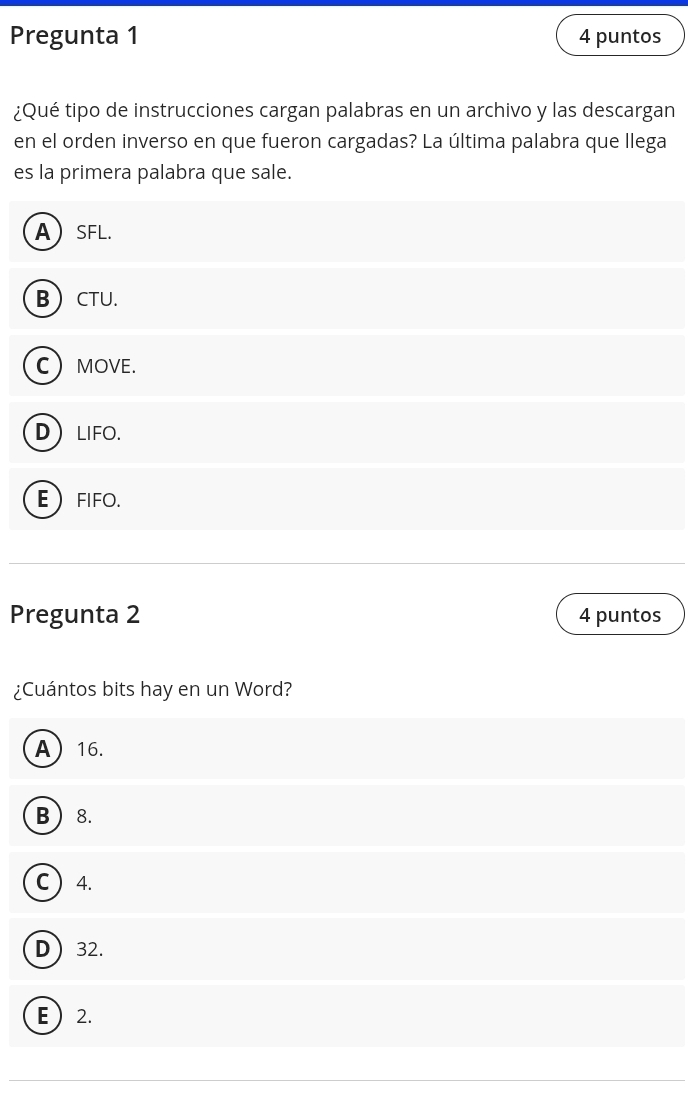Screen dimensions: 688x1095
Task: Click the FIFO. answer text
Action: click(98, 501)
